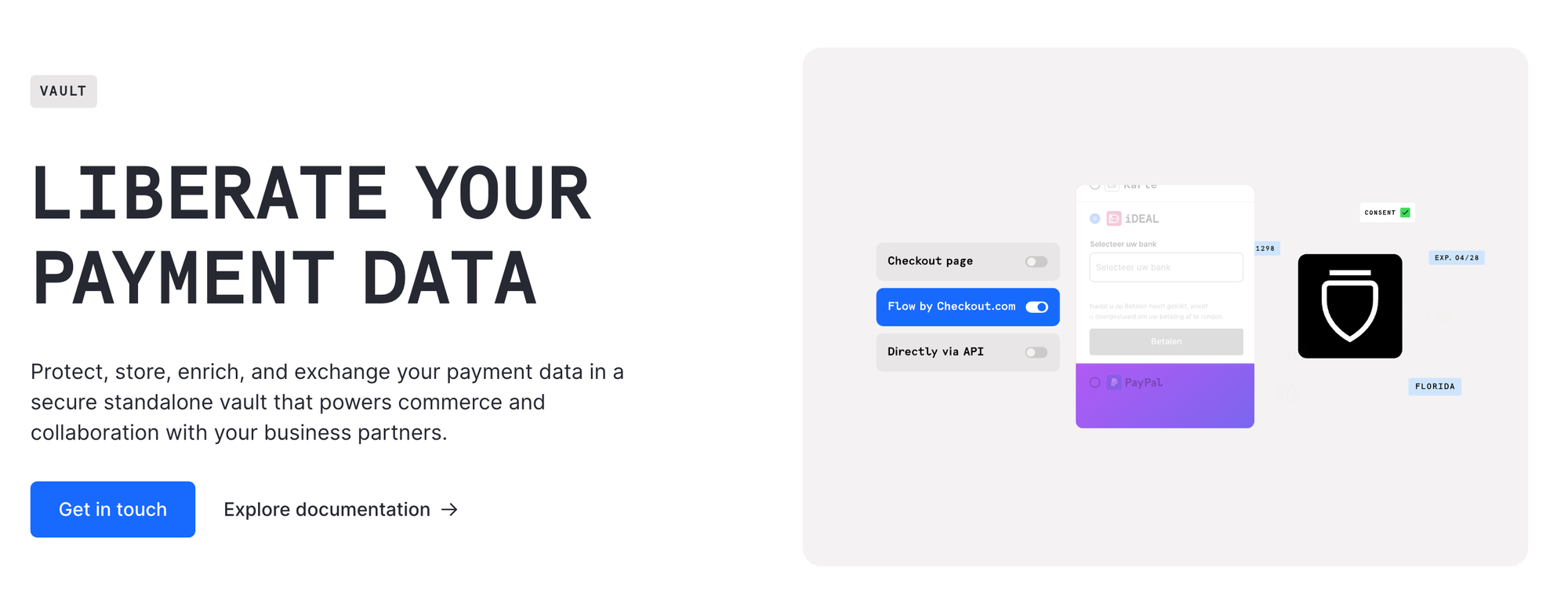Disable the Flow by Checkout.com toggle
This screenshot has width=1568, height=615.
click(1036, 307)
